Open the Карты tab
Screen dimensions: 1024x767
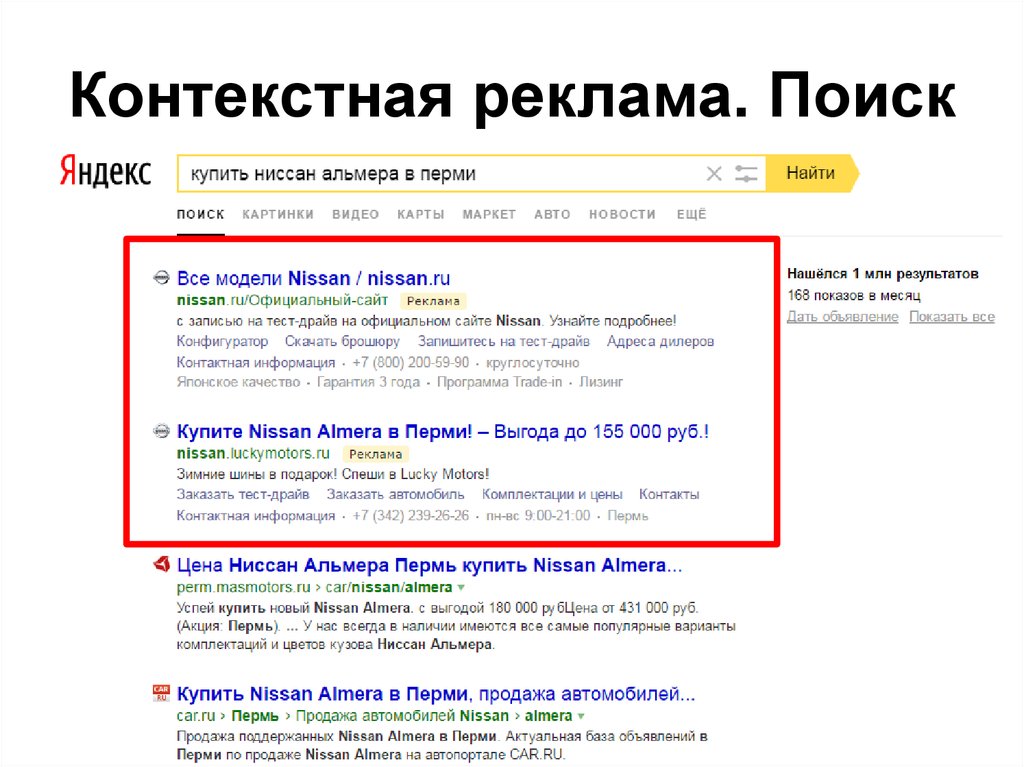coord(420,214)
